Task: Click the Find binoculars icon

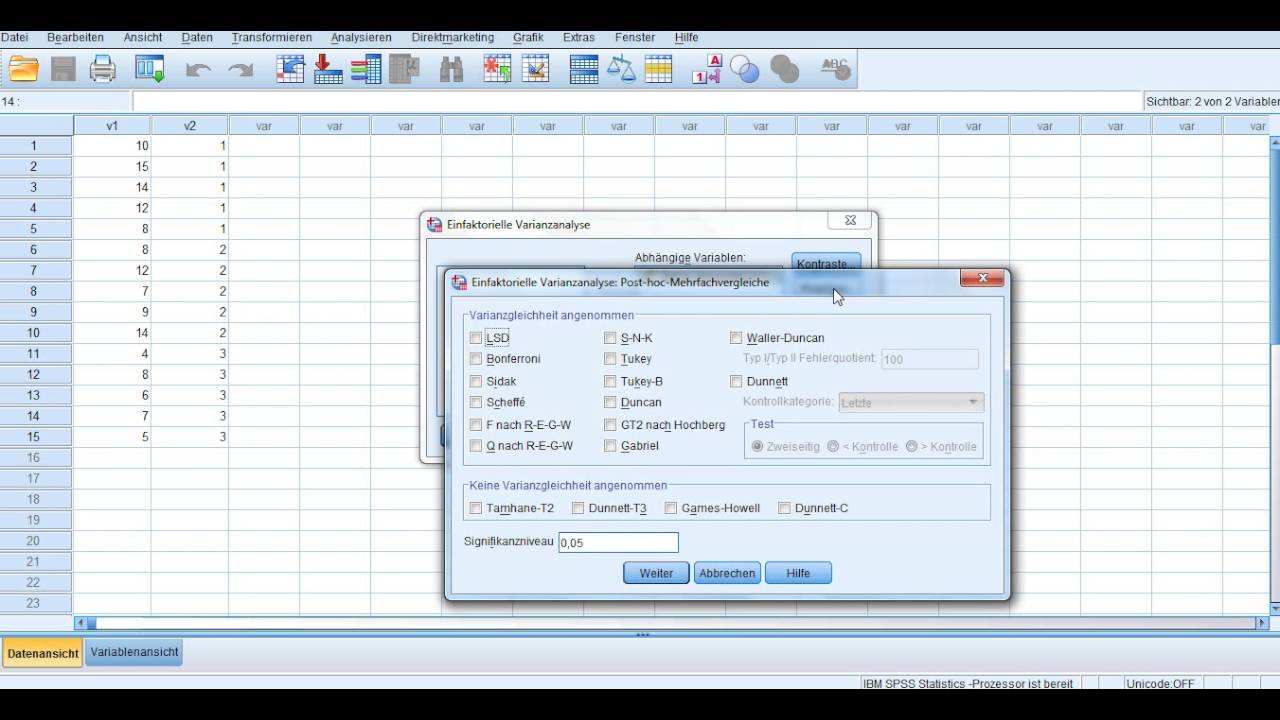Action: (x=451, y=69)
